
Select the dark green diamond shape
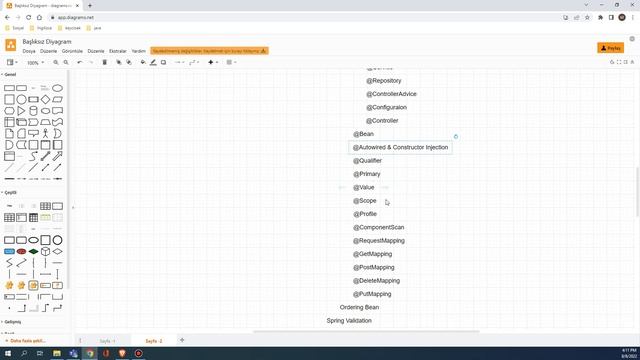click(x=33, y=251)
